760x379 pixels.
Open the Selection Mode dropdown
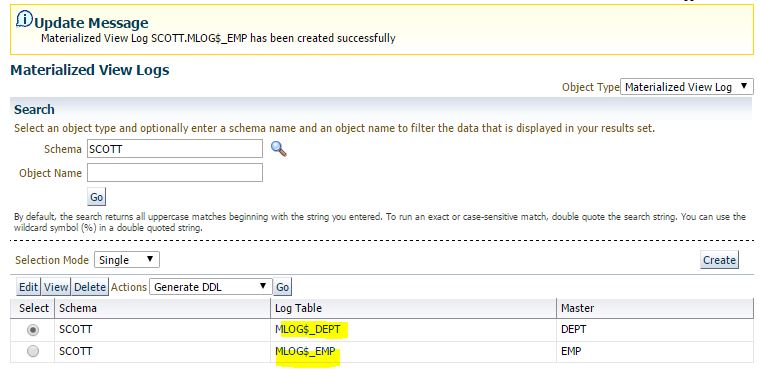127,260
